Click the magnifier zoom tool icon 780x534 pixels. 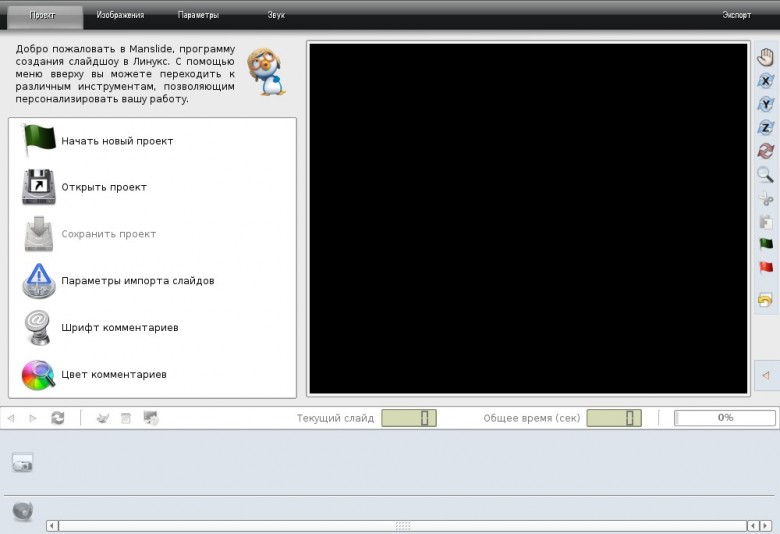pyautogui.click(x=766, y=174)
